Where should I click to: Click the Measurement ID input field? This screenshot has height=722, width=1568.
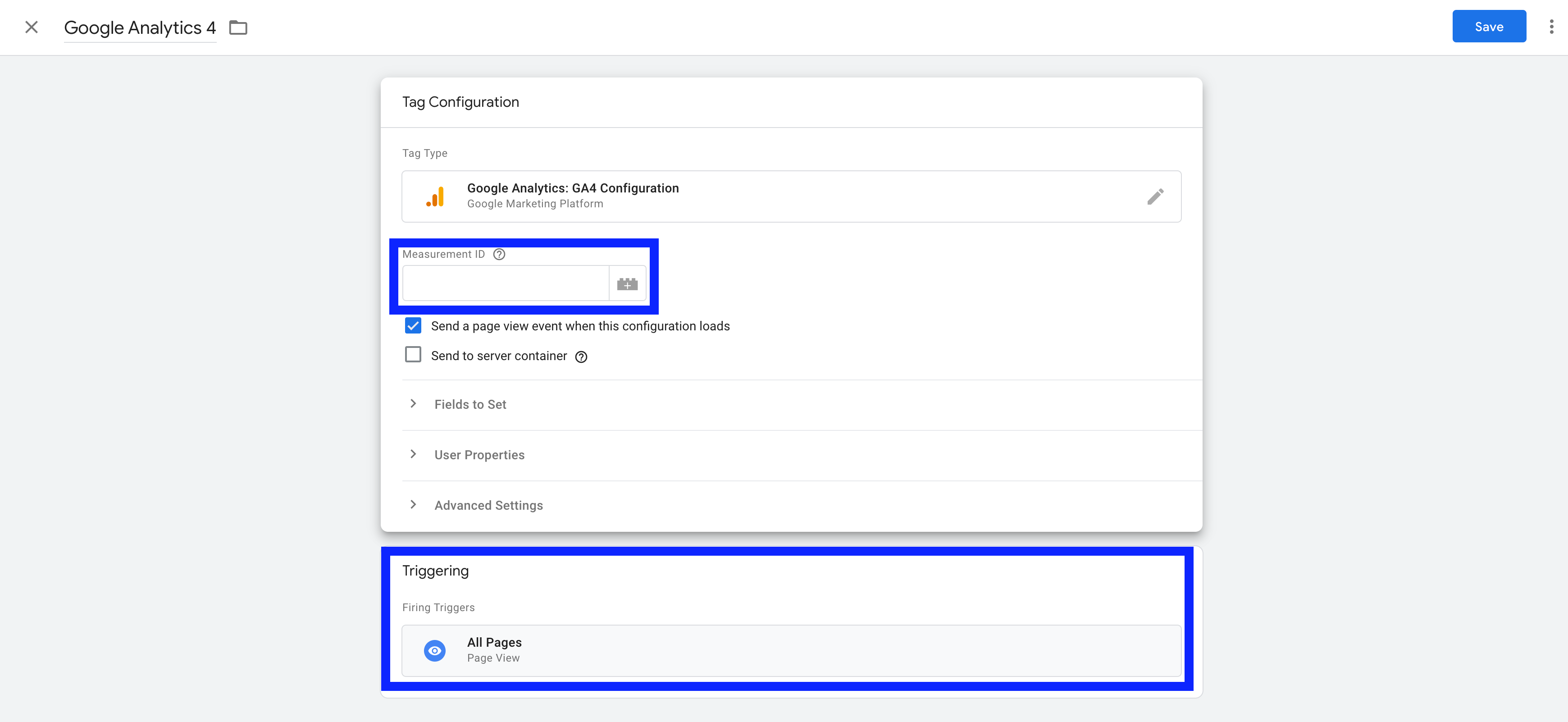tap(506, 283)
